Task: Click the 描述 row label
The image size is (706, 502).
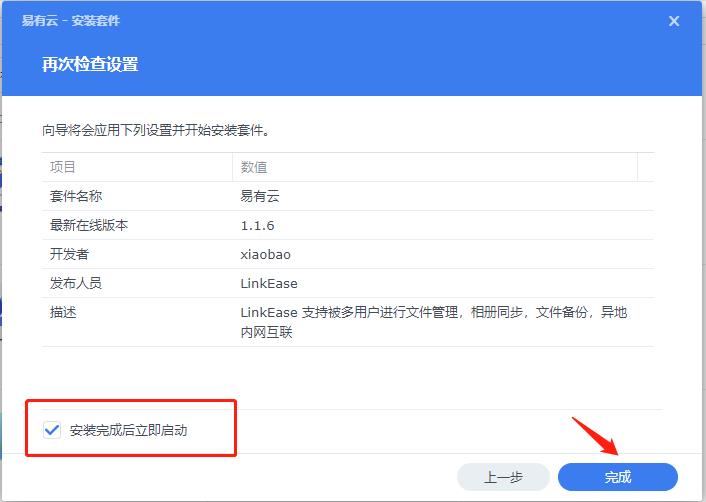Action: point(63,312)
